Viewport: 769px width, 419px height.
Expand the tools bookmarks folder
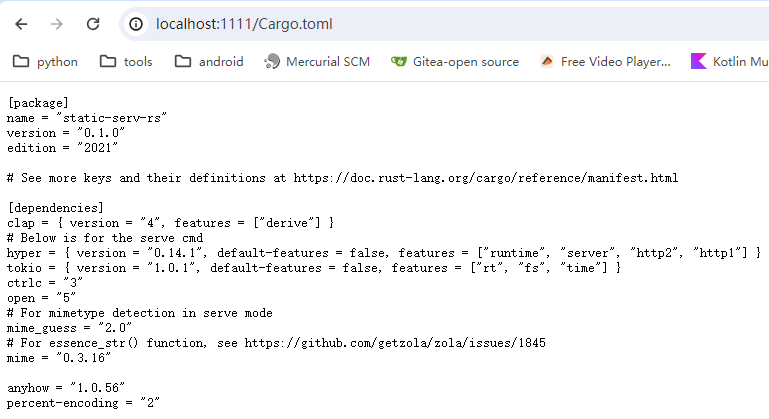[x=126, y=62]
